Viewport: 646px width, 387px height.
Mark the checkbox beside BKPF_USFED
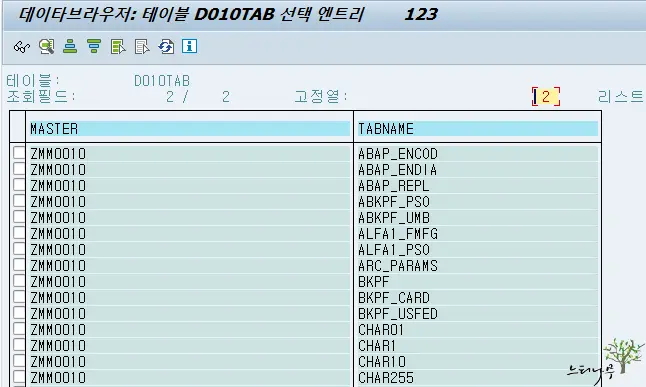click(19, 313)
